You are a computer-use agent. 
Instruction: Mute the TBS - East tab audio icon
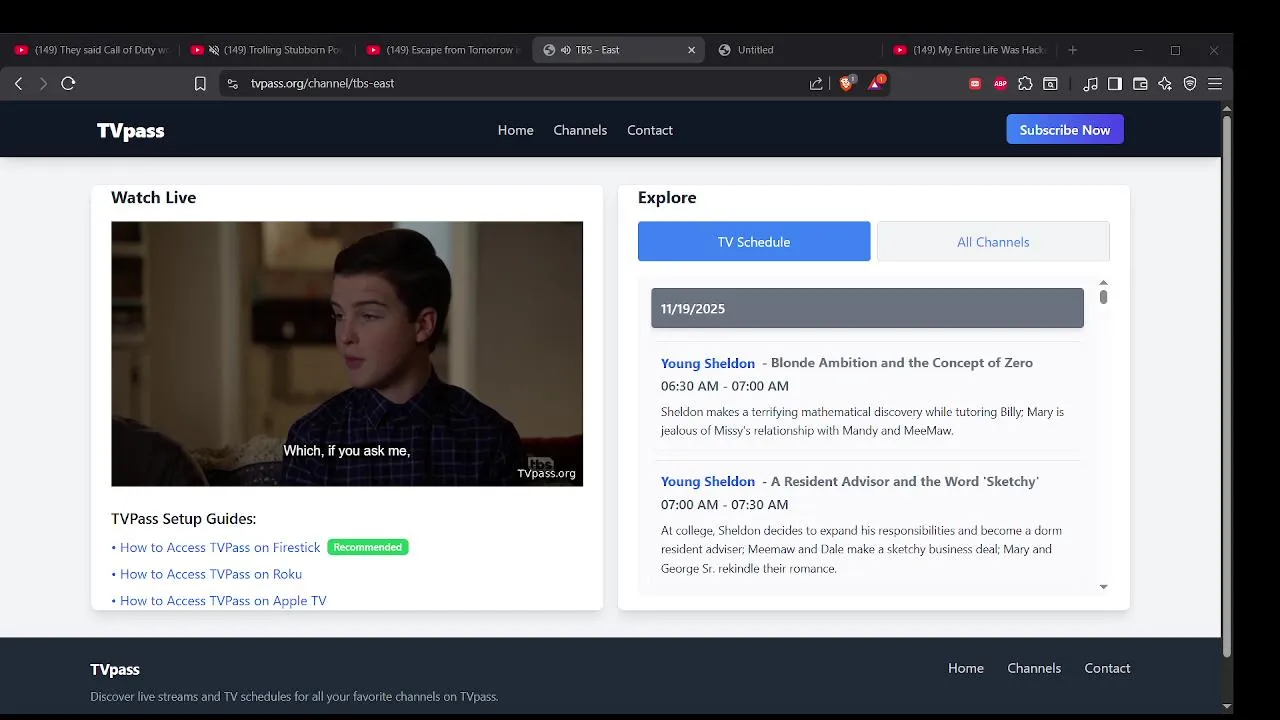(x=566, y=50)
